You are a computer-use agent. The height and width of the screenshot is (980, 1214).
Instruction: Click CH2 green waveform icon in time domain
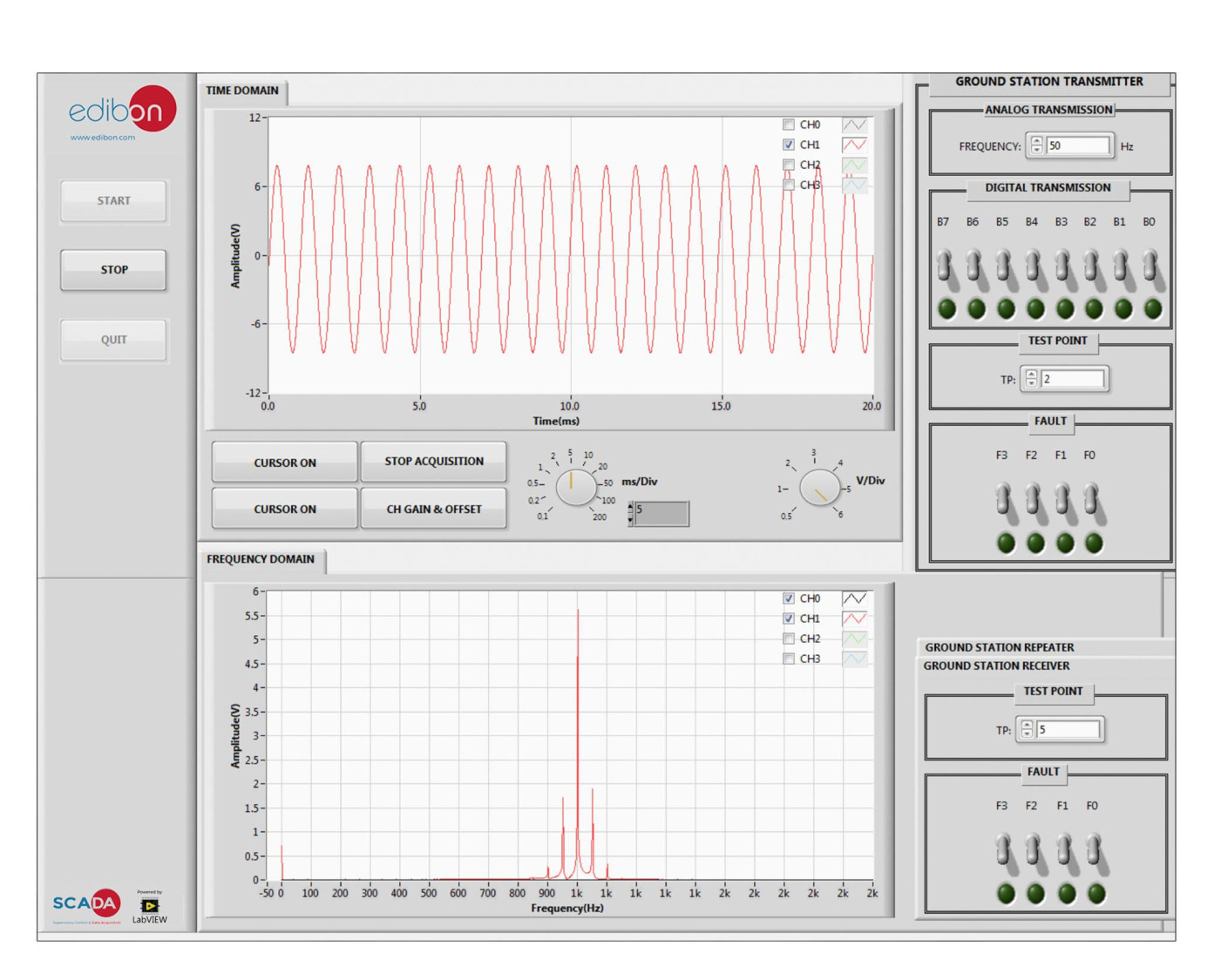point(854,165)
